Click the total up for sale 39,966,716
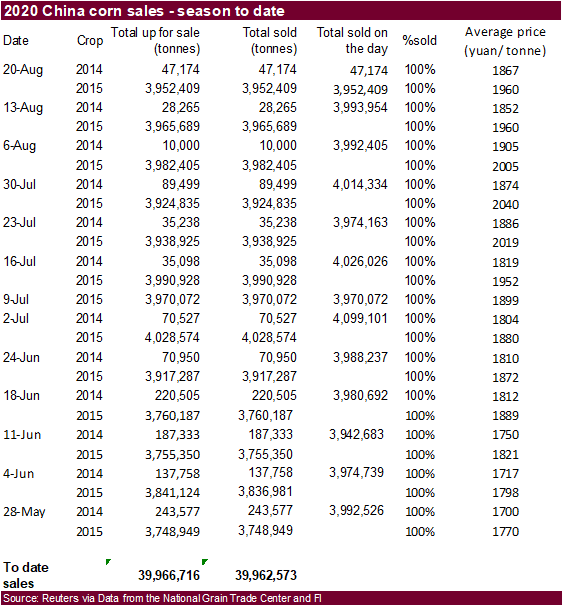The height and width of the screenshot is (607, 563). (x=169, y=575)
